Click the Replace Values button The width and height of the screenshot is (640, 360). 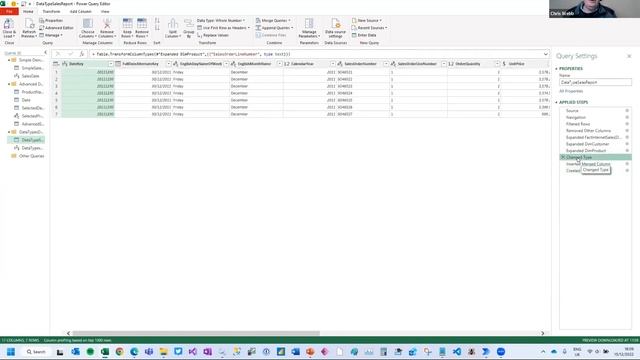click(x=213, y=35)
